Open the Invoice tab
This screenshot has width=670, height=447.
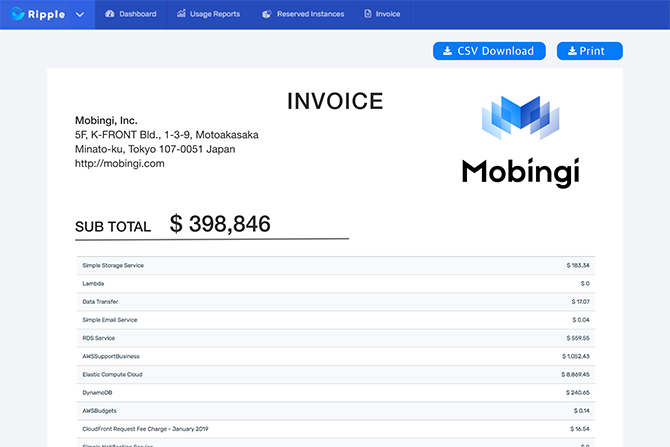click(382, 14)
